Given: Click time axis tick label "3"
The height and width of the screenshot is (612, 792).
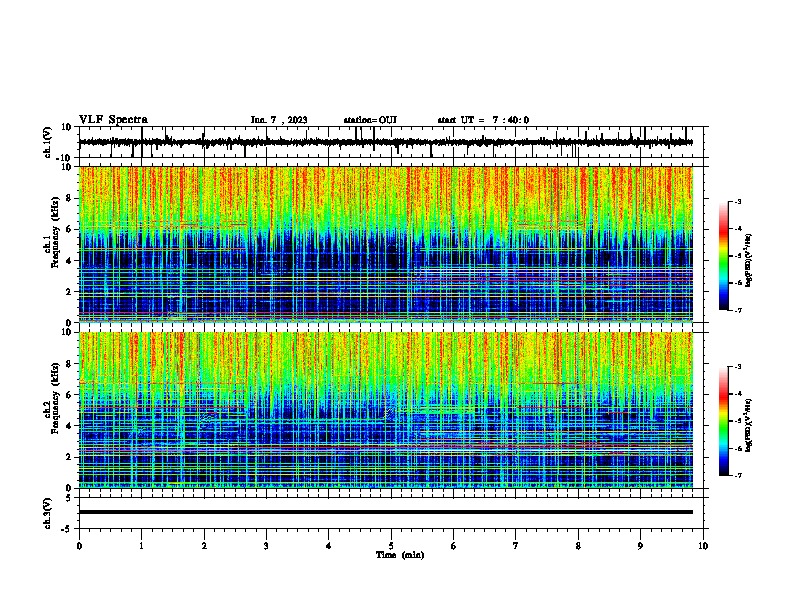Looking at the screenshot, I should (266, 546).
